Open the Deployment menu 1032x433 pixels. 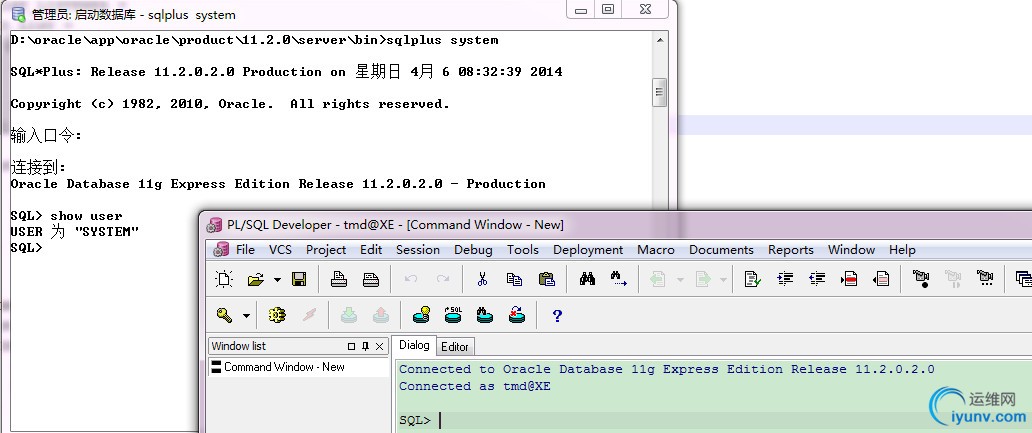point(588,250)
